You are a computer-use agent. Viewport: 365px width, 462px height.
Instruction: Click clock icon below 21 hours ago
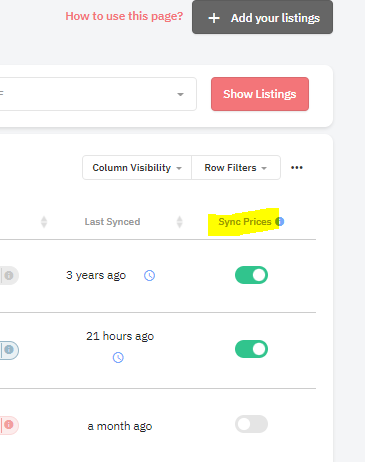tap(118, 357)
